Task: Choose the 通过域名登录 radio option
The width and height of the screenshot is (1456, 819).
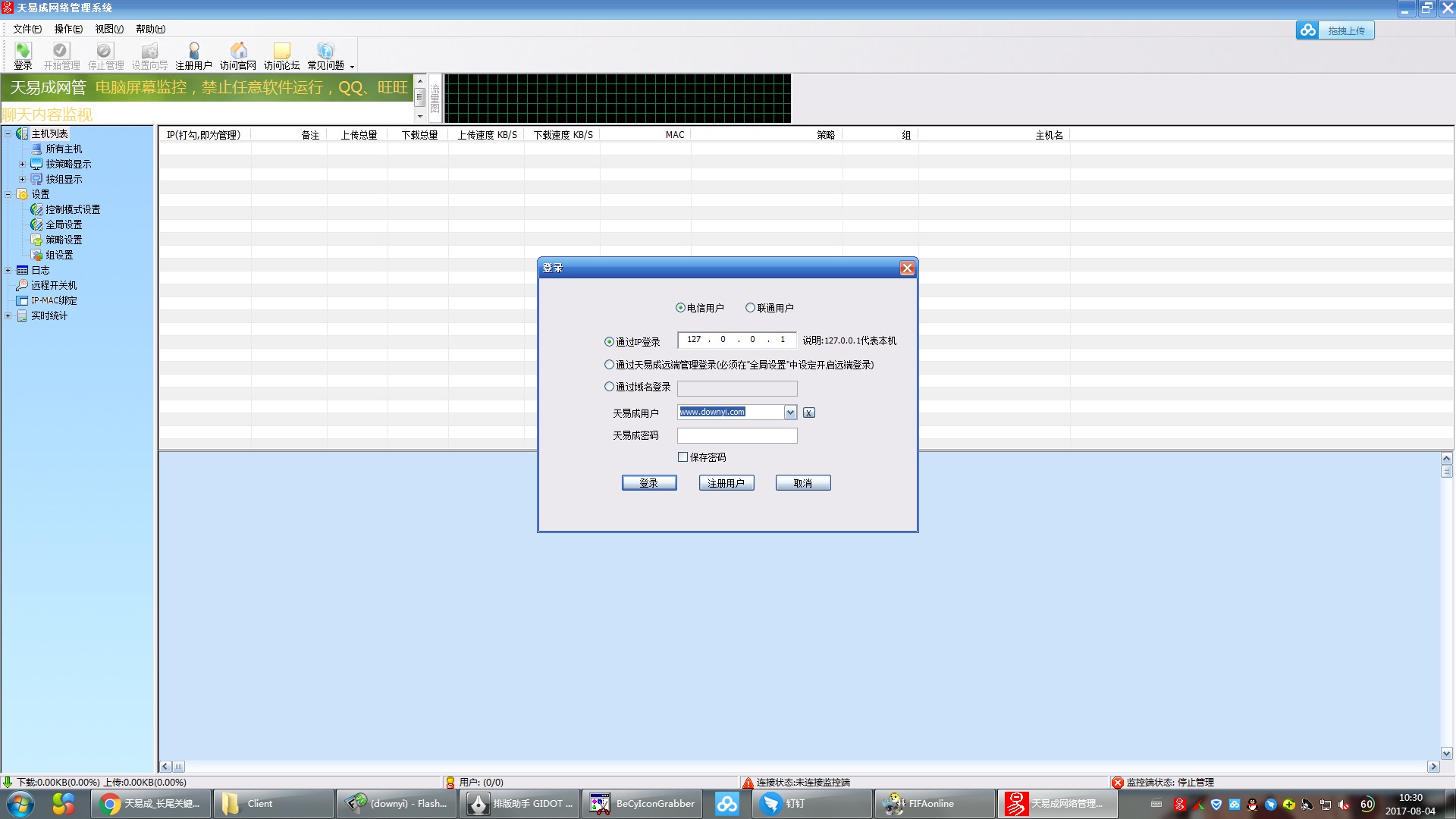Action: (609, 387)
